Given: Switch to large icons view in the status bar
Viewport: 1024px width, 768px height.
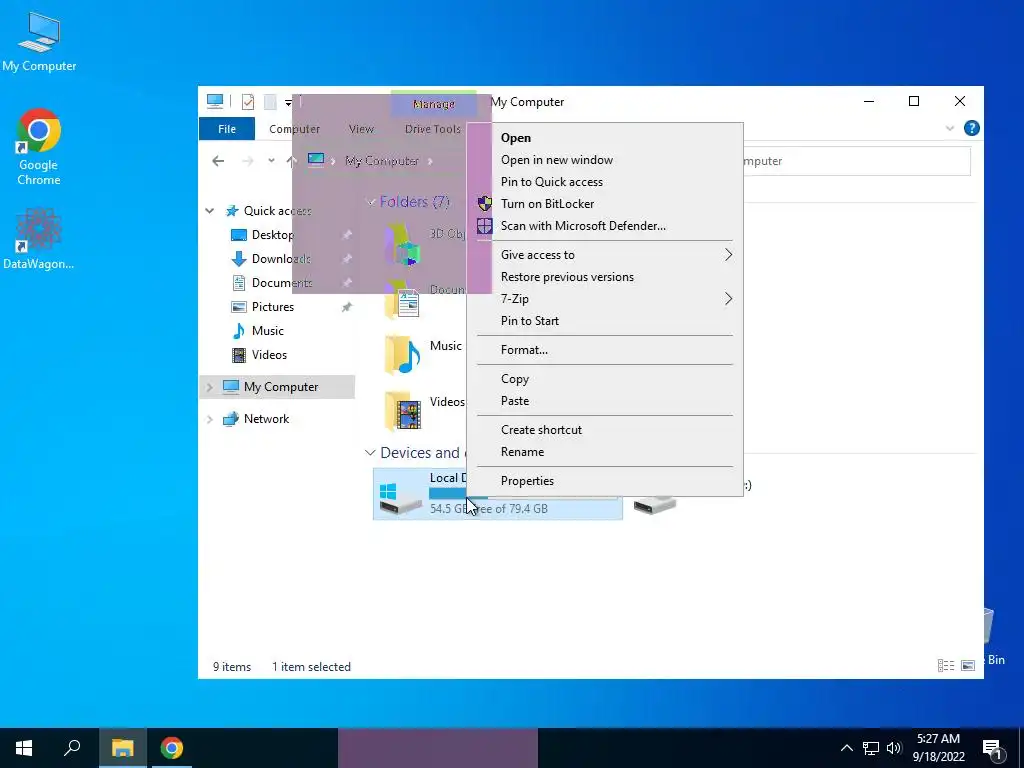Looking at the screenshot, I should pyautogui.click(x=968, y=665).
